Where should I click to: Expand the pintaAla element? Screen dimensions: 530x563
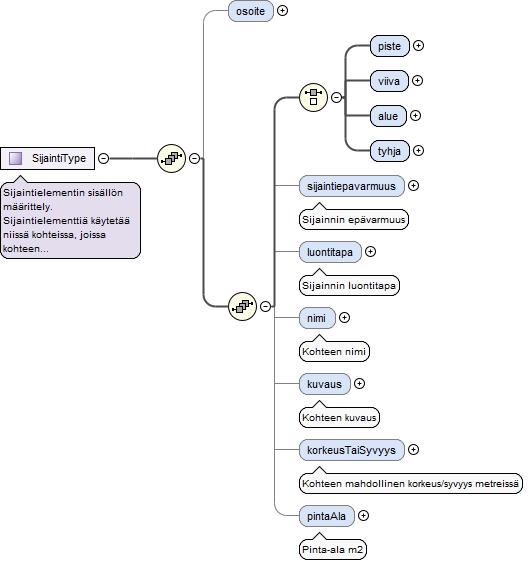point(364,516)
